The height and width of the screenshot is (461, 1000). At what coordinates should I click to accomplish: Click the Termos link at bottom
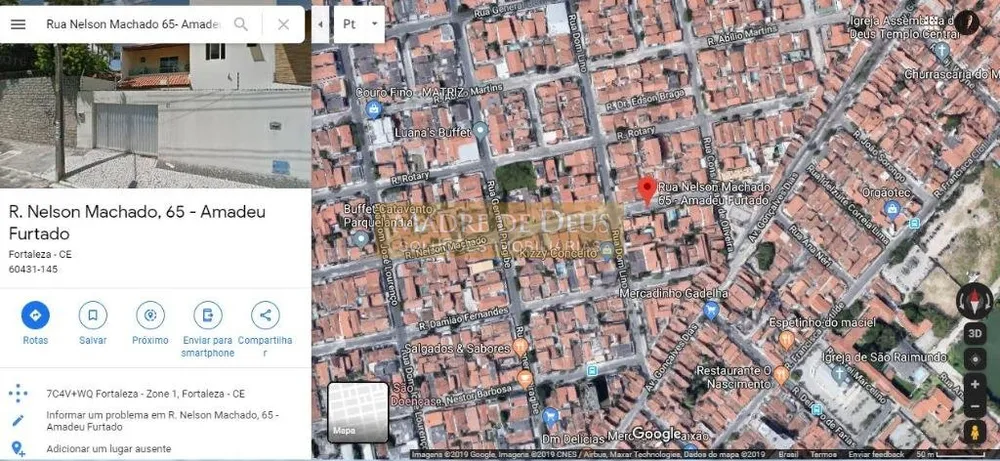[823, 455]
